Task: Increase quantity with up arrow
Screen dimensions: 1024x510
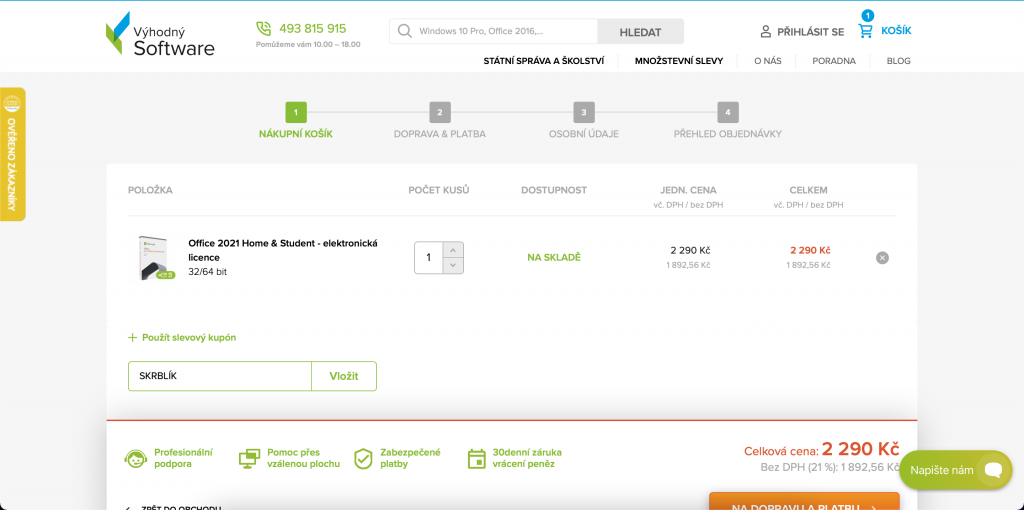Action: pyautogui.click(x=453, y=250)
